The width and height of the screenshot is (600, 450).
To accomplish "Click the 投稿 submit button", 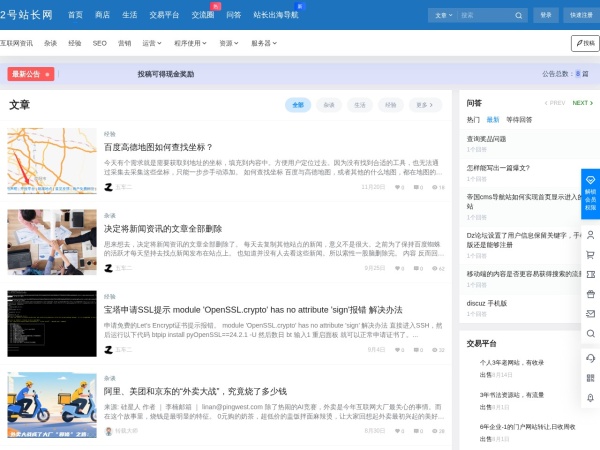I will (585, 43).
